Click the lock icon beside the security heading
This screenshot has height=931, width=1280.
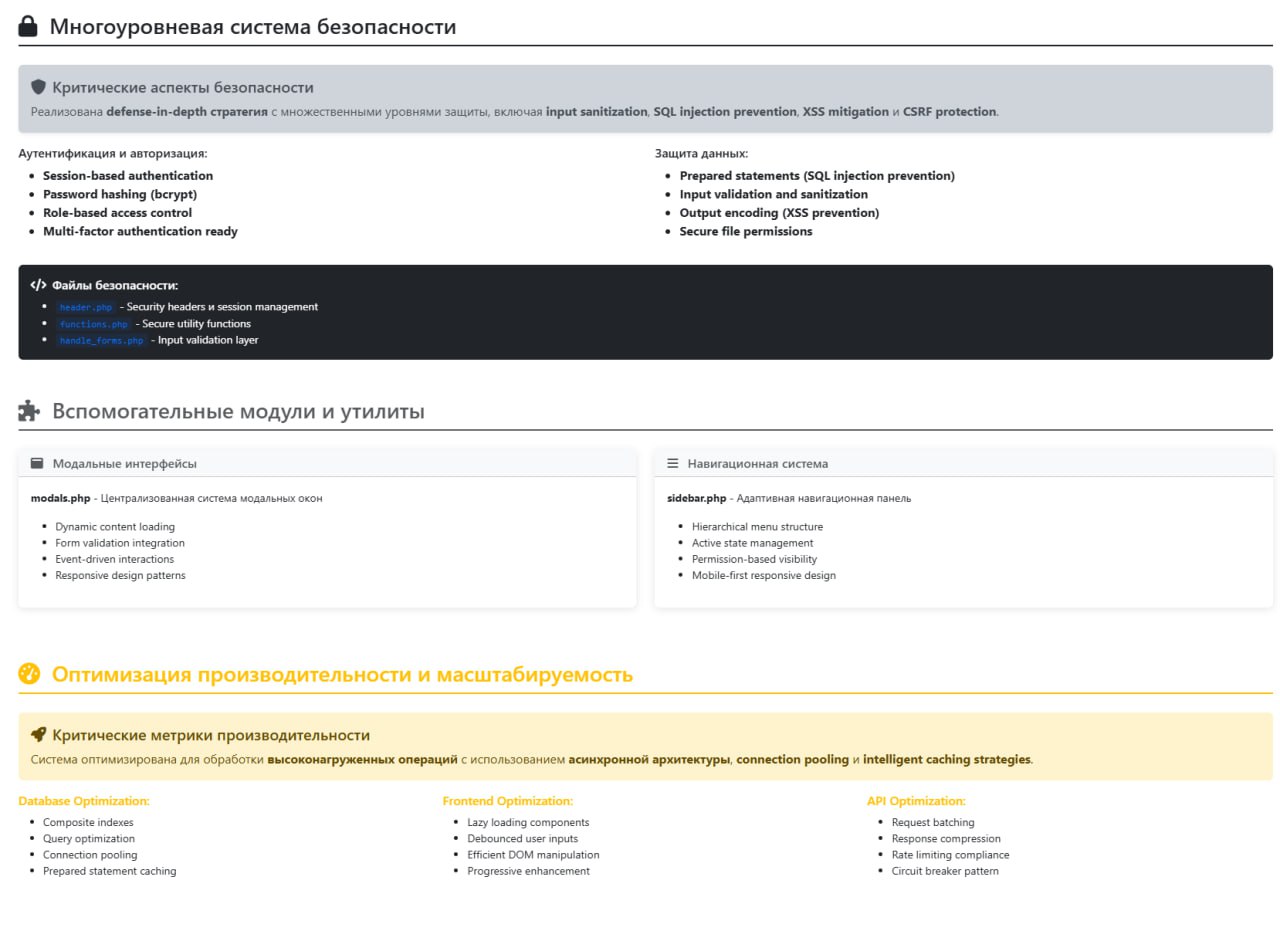click(x=28, y=27)
